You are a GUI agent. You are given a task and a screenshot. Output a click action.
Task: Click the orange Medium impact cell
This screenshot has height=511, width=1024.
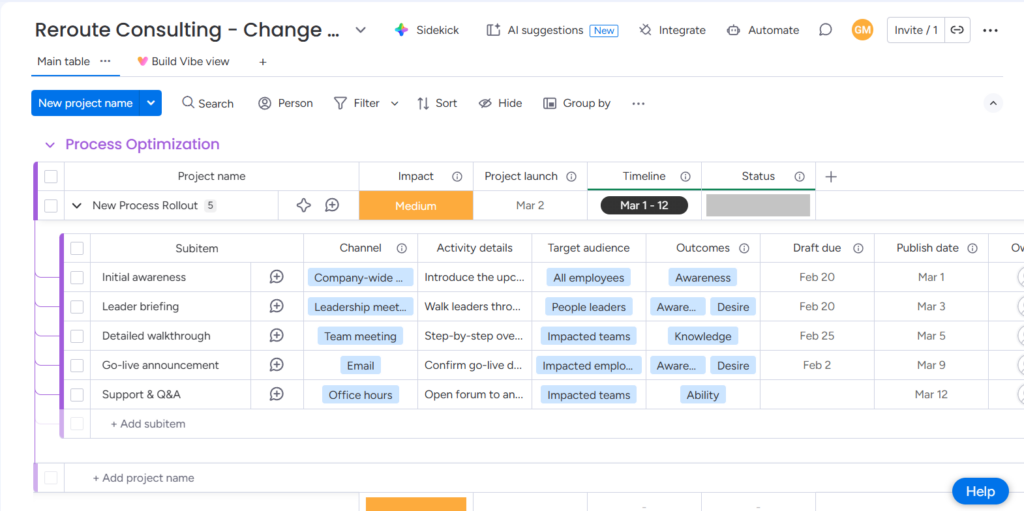click(415, 206)
